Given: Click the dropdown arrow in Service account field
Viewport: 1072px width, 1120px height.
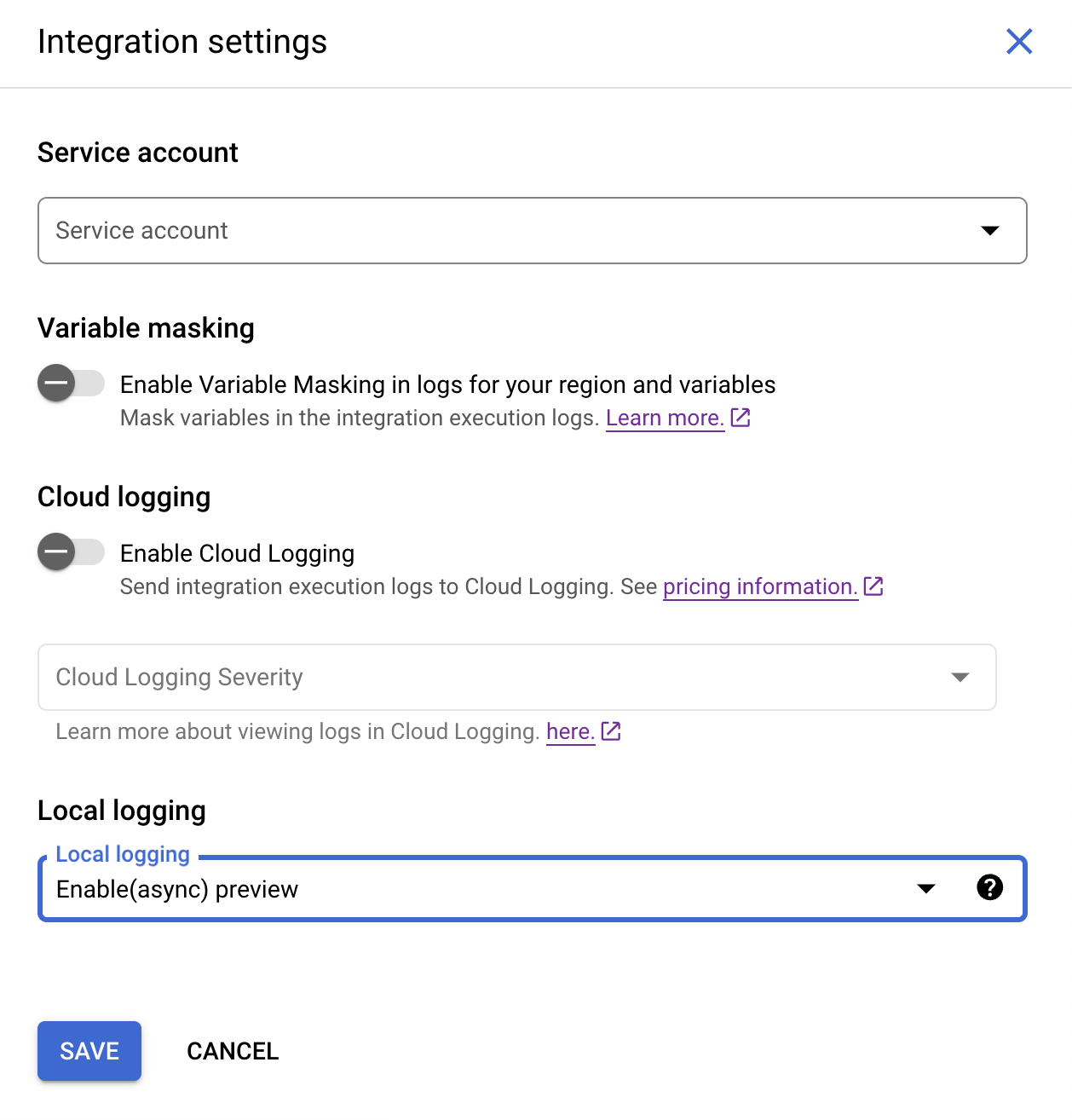Looking at the screenshot, I should (988, 230).
